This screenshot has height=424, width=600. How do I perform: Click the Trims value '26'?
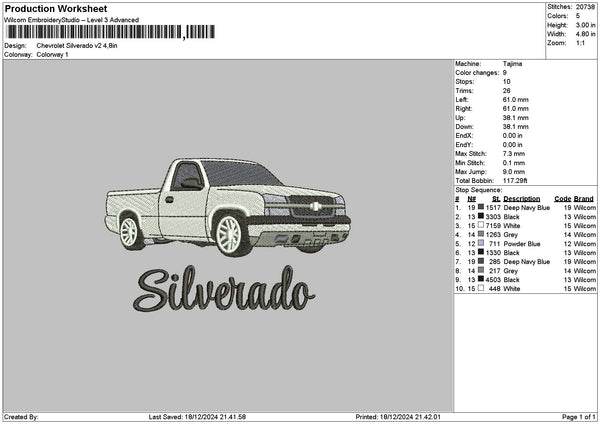[x=507, y=91]
